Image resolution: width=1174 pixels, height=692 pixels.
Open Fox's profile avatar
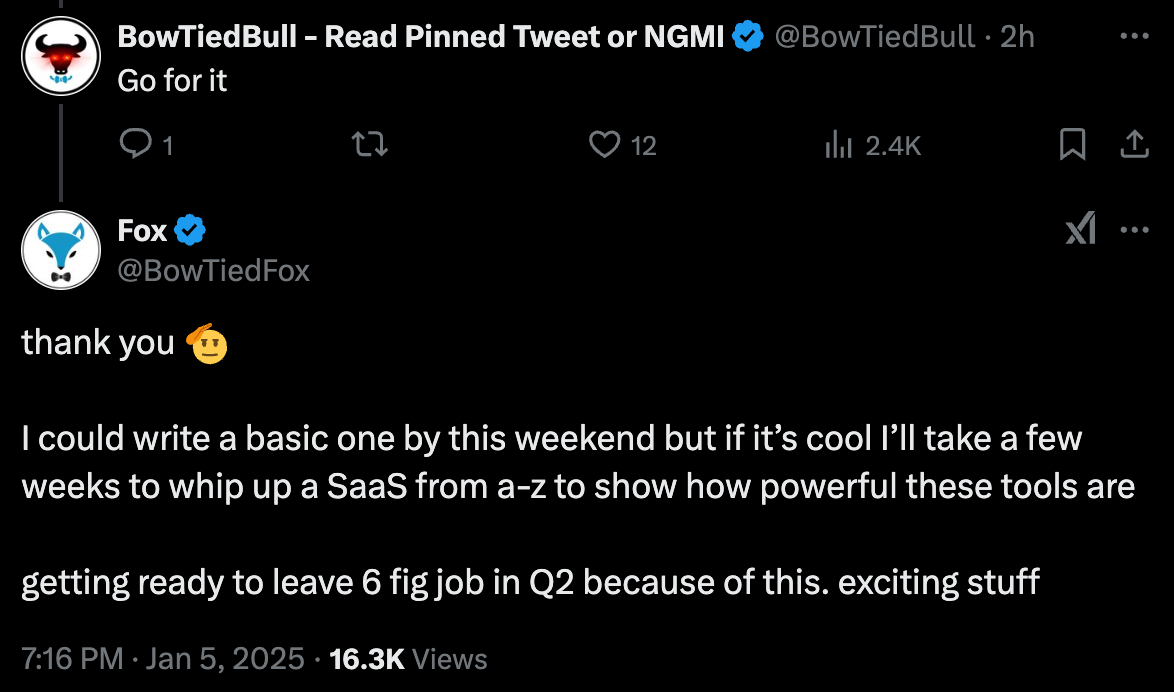tap(62, 250)
